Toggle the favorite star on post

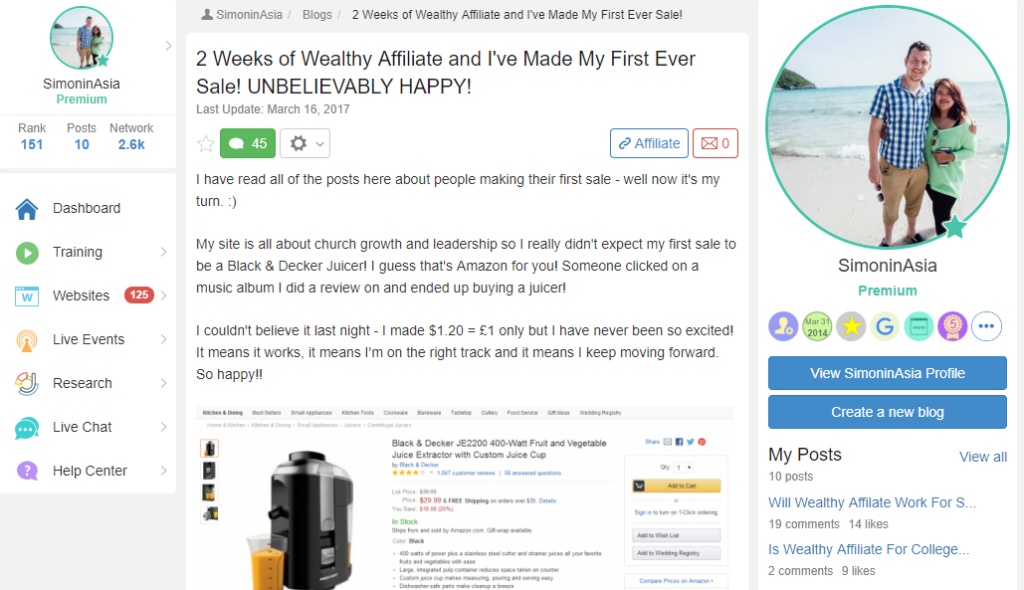click(206, 144)
